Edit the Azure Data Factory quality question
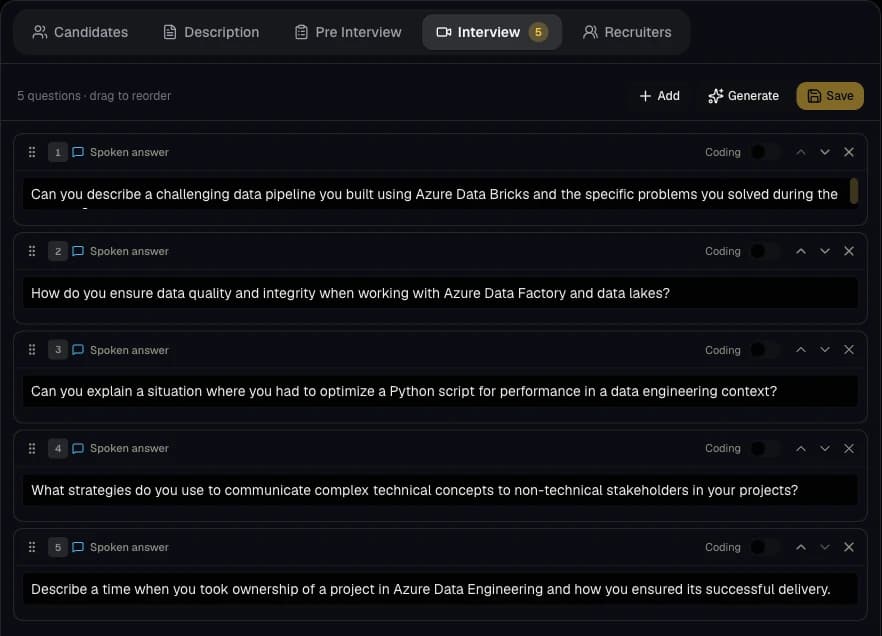 (x=440, y=293)
